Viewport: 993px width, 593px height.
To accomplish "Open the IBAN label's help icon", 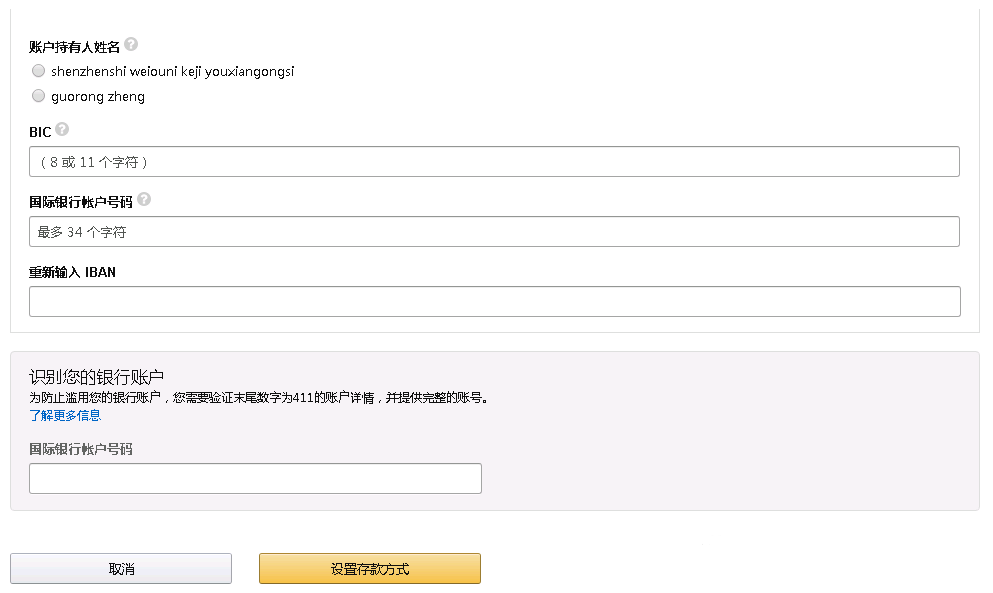I will [145, 199].
